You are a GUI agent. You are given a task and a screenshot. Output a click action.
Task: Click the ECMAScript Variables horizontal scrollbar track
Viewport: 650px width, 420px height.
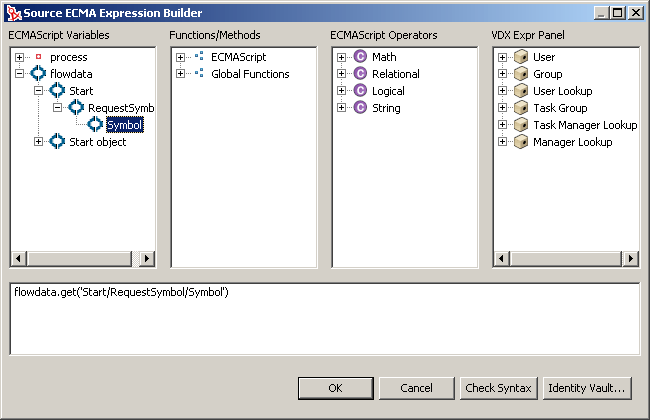[x=135, y=259]
